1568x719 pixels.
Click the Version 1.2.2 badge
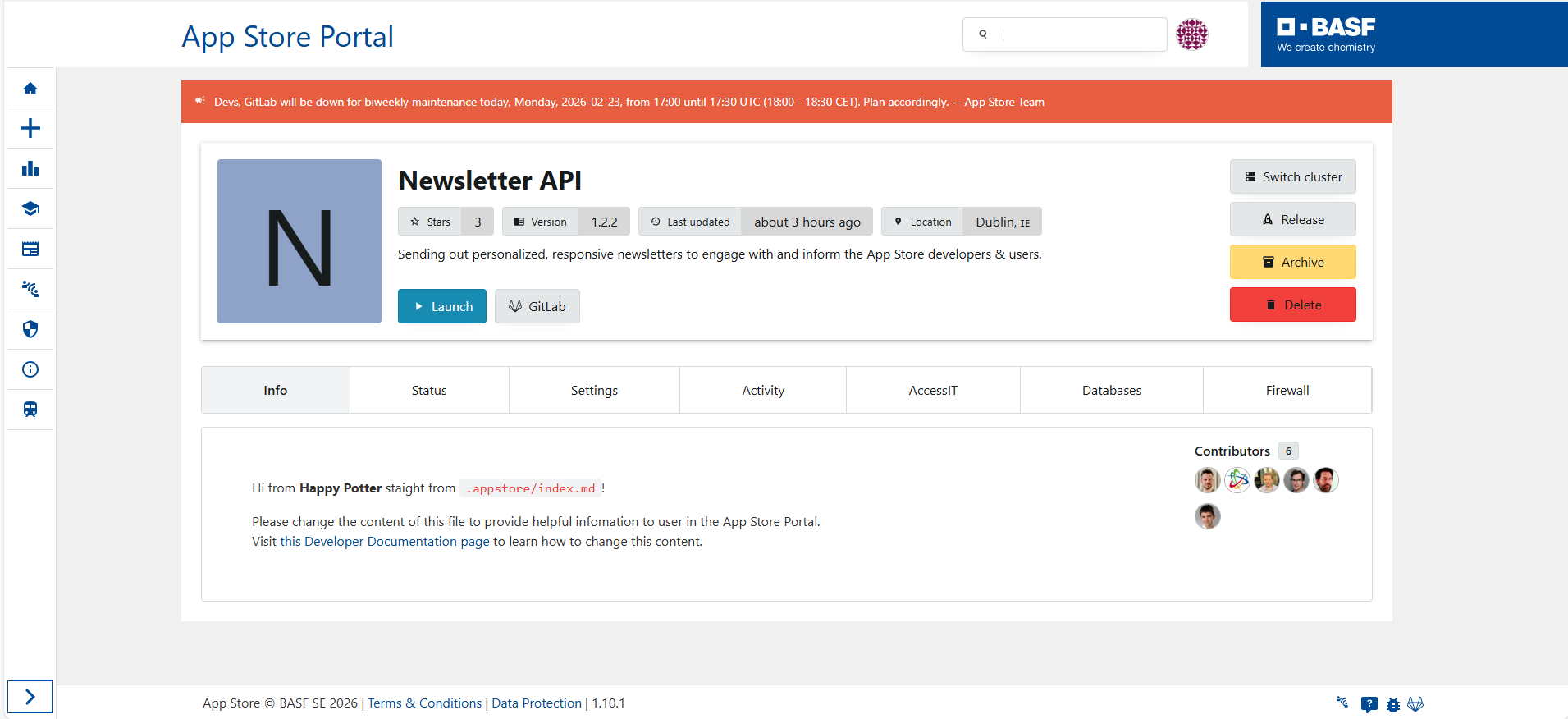[x=566, y=222]
